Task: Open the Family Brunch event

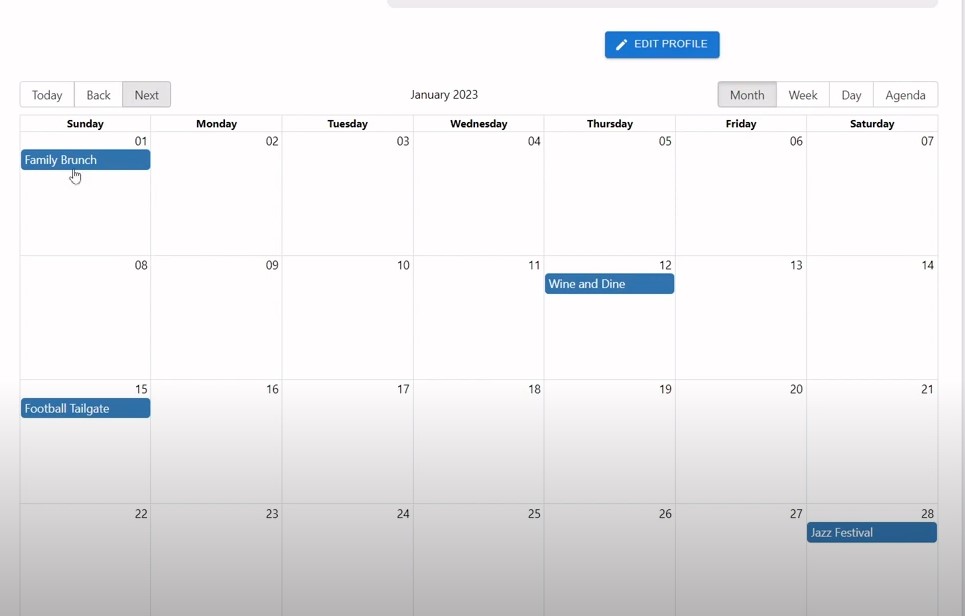Action: coord(85,159)
